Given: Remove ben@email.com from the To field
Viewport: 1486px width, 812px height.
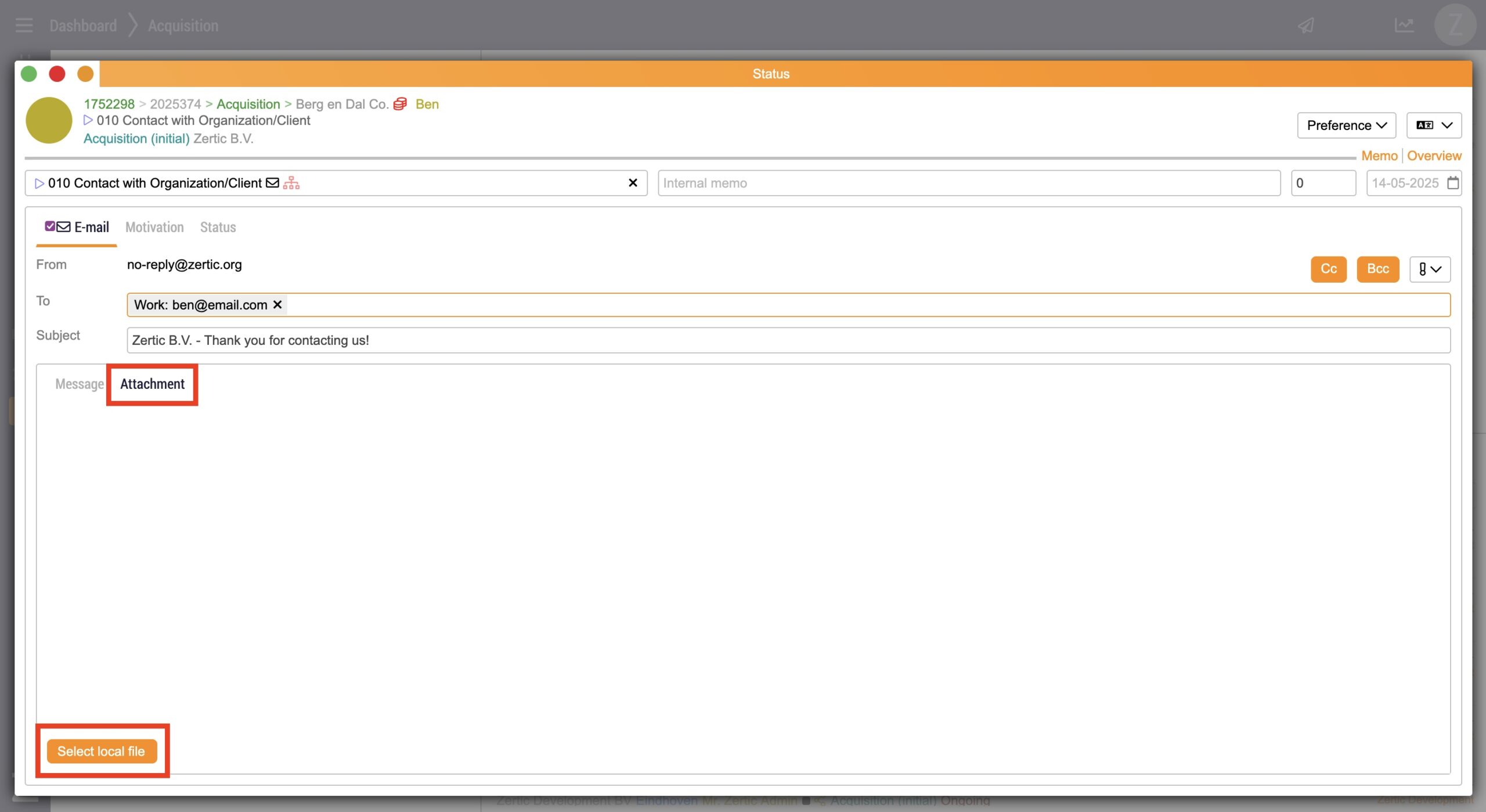Looking at the screenshot, I should [x=277, y=305].
